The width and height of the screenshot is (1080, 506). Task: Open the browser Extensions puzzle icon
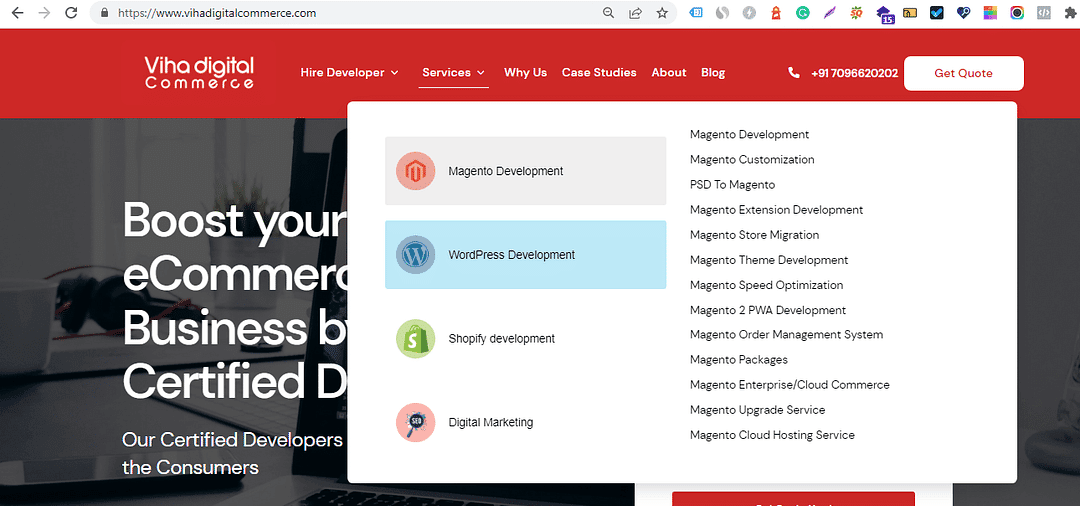(x=1069, y=13)
